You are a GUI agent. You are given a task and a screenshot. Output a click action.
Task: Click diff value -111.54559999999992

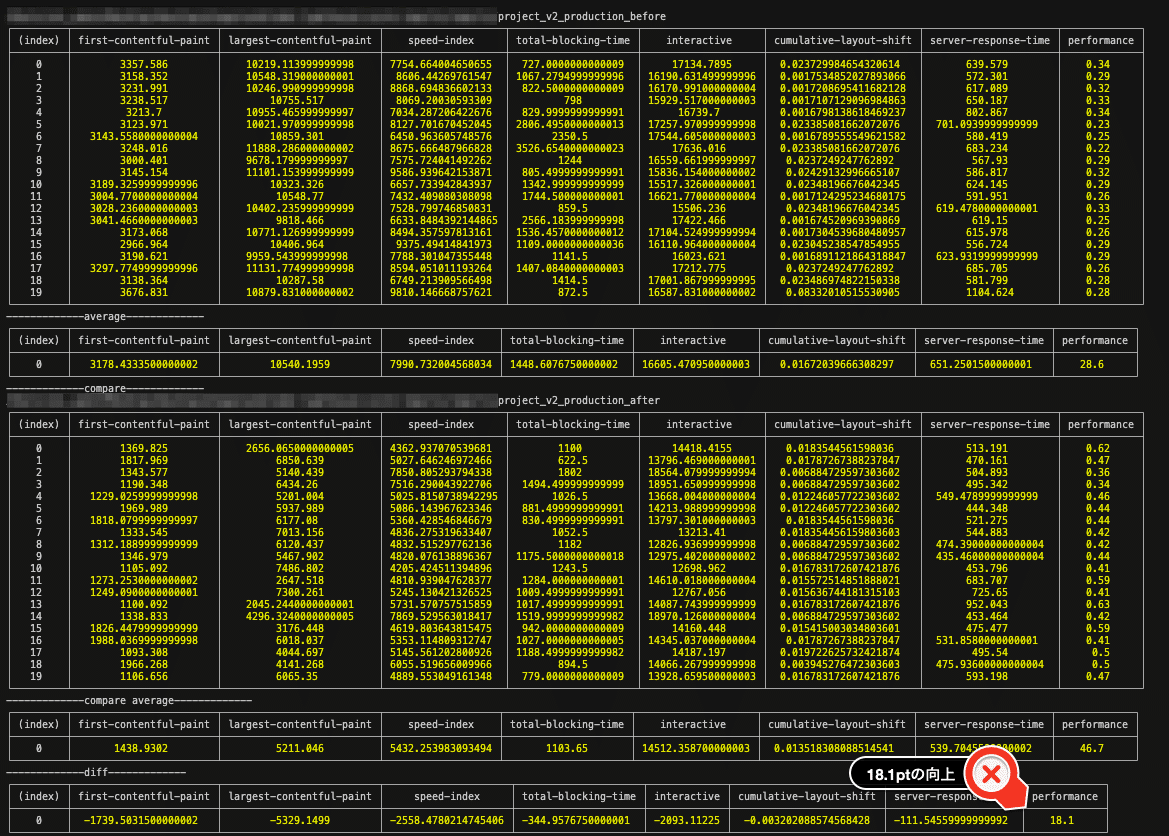tap(951, 820)
